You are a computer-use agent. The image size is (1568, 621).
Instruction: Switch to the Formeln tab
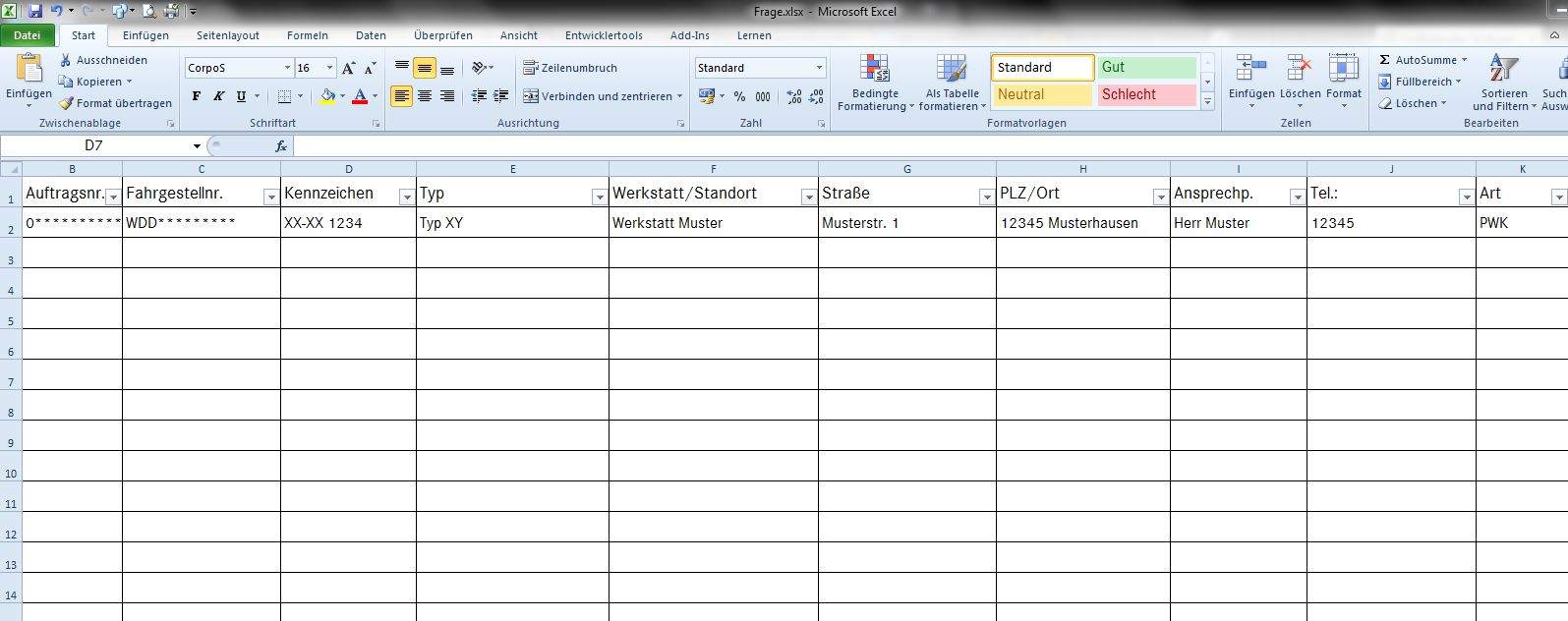pos(308,35)
